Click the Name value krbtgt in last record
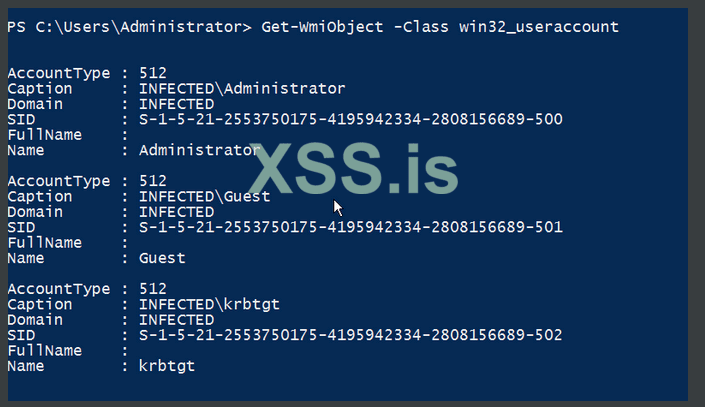Screen dimensions: 705x407 (167, 366)
